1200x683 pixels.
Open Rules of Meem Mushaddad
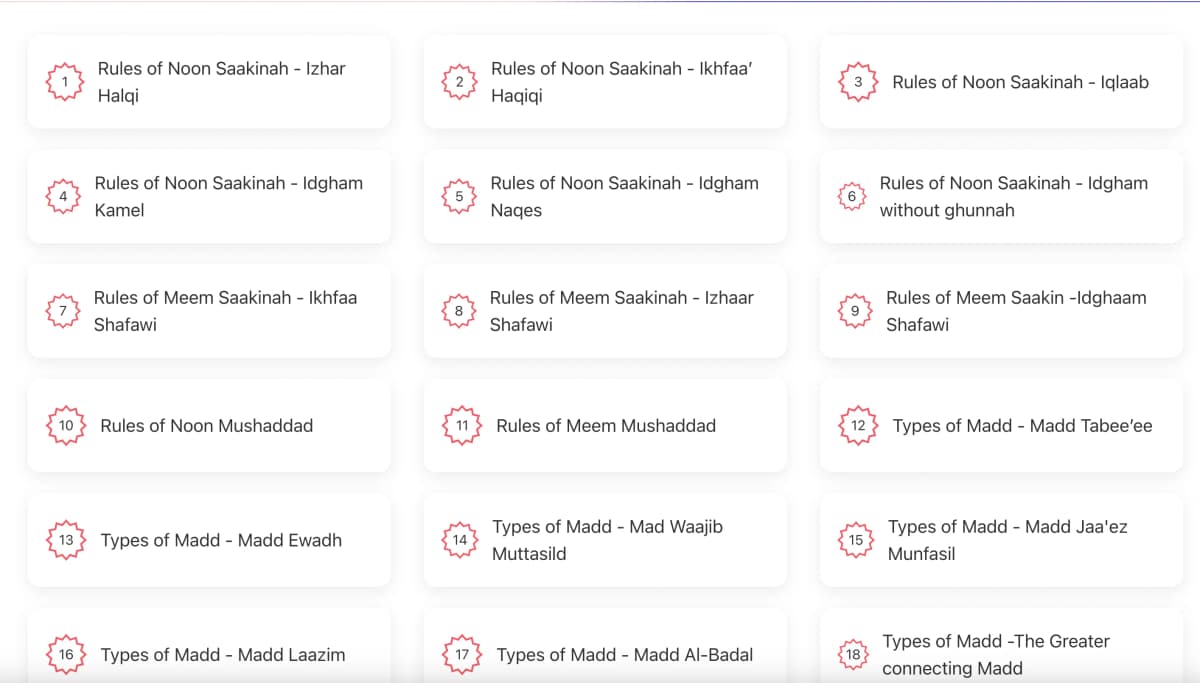pyautogui.click(x=606, y=425)
